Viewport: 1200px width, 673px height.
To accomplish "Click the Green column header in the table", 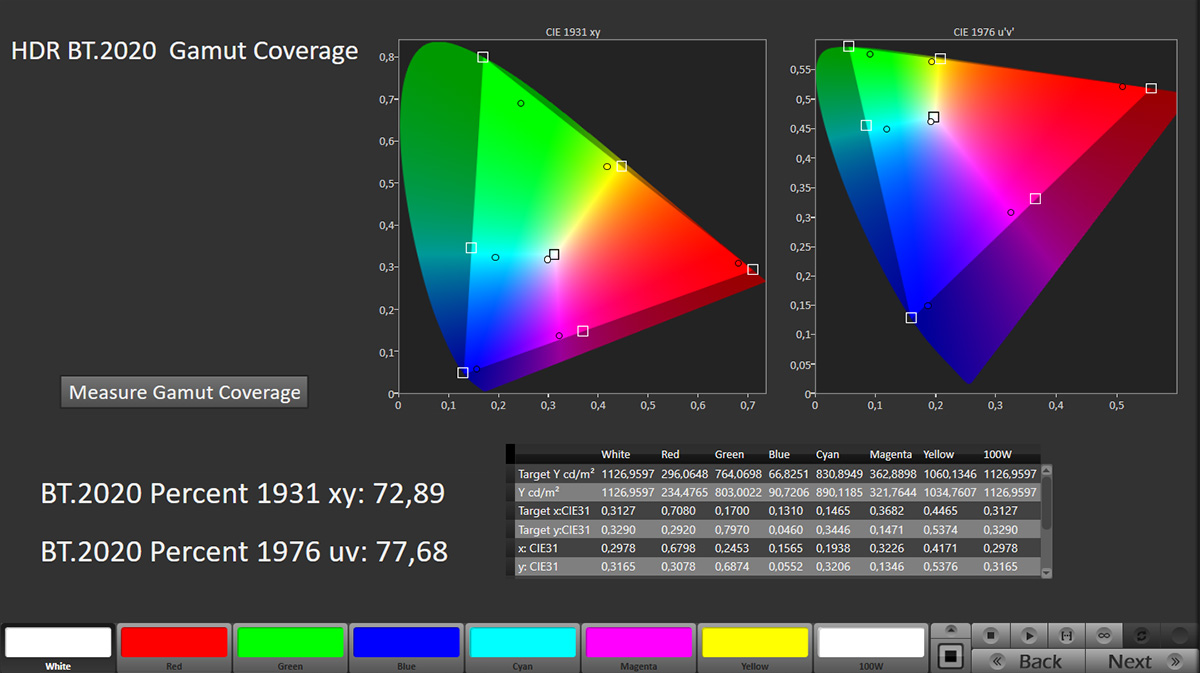I will click(x=729, y=454).
